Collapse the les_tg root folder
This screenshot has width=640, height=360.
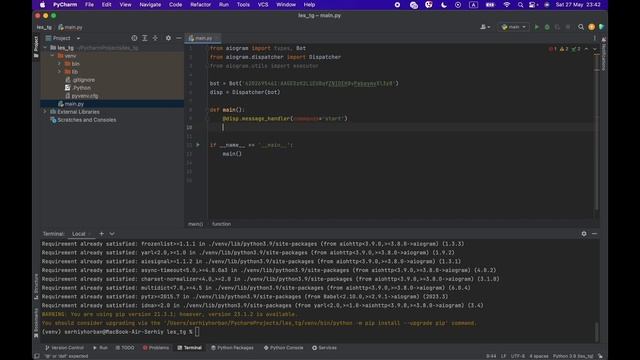(45, 48)
